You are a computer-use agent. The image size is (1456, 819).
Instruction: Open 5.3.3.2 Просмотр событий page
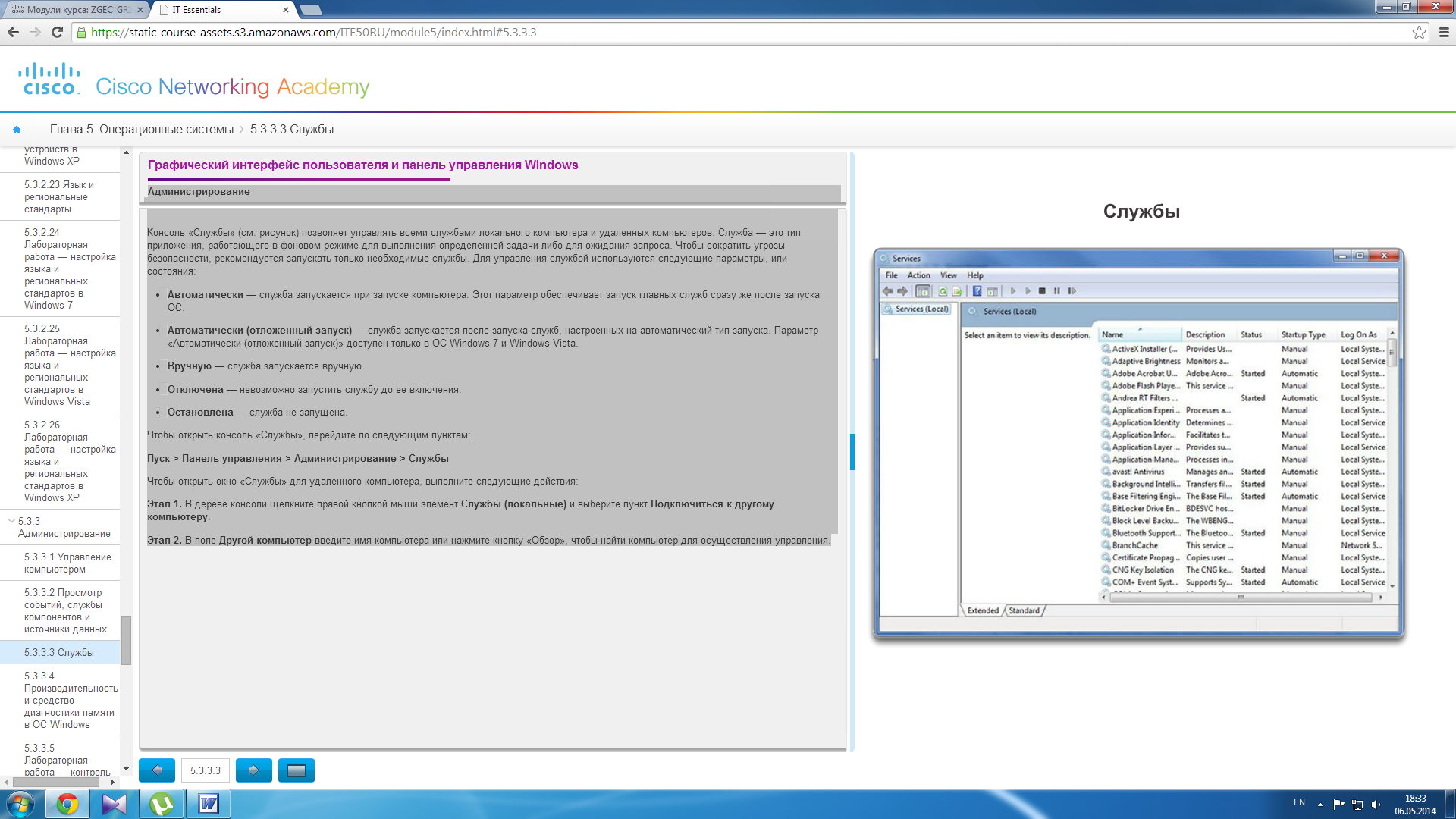point(60,610)
